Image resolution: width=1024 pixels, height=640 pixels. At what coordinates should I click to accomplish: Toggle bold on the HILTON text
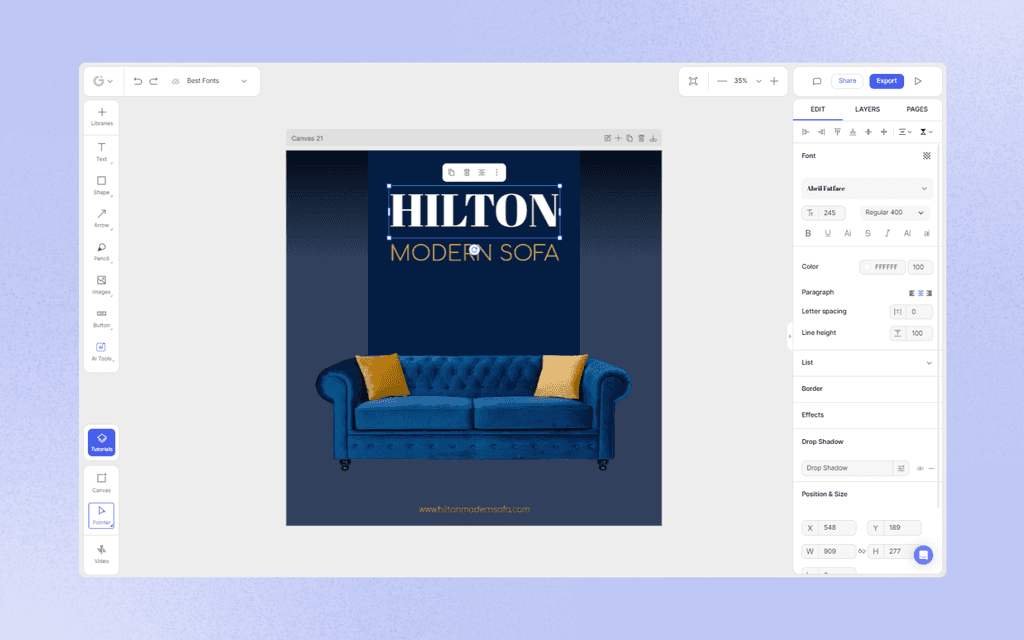coord(808,233)
